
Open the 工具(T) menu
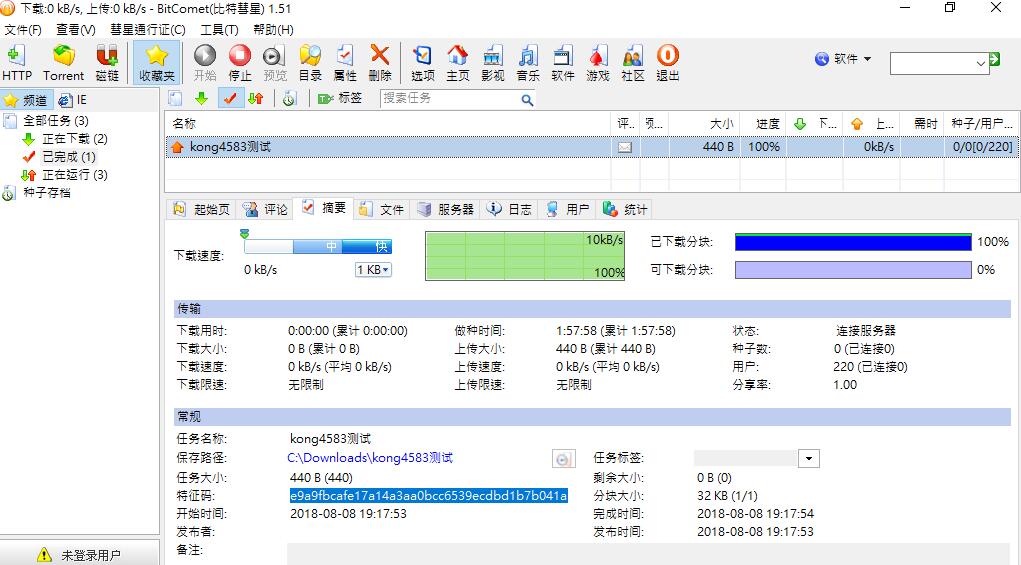click(x=219, y=30)
